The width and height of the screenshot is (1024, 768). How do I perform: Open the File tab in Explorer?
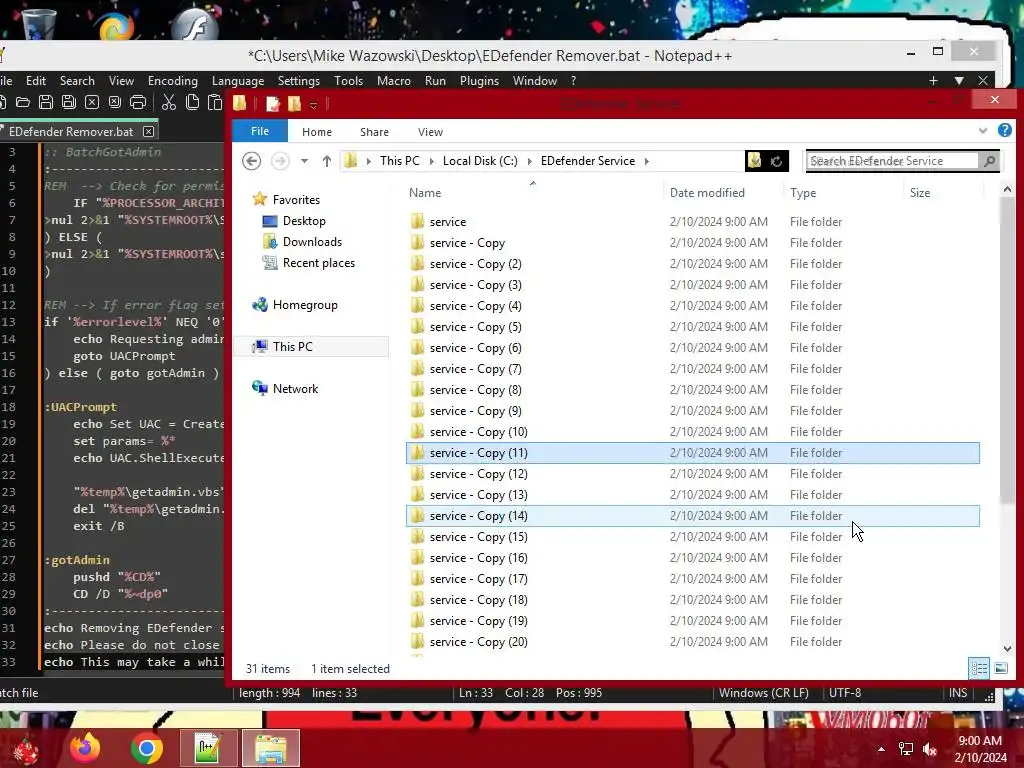pyautogui.click(x=260, y=131)
